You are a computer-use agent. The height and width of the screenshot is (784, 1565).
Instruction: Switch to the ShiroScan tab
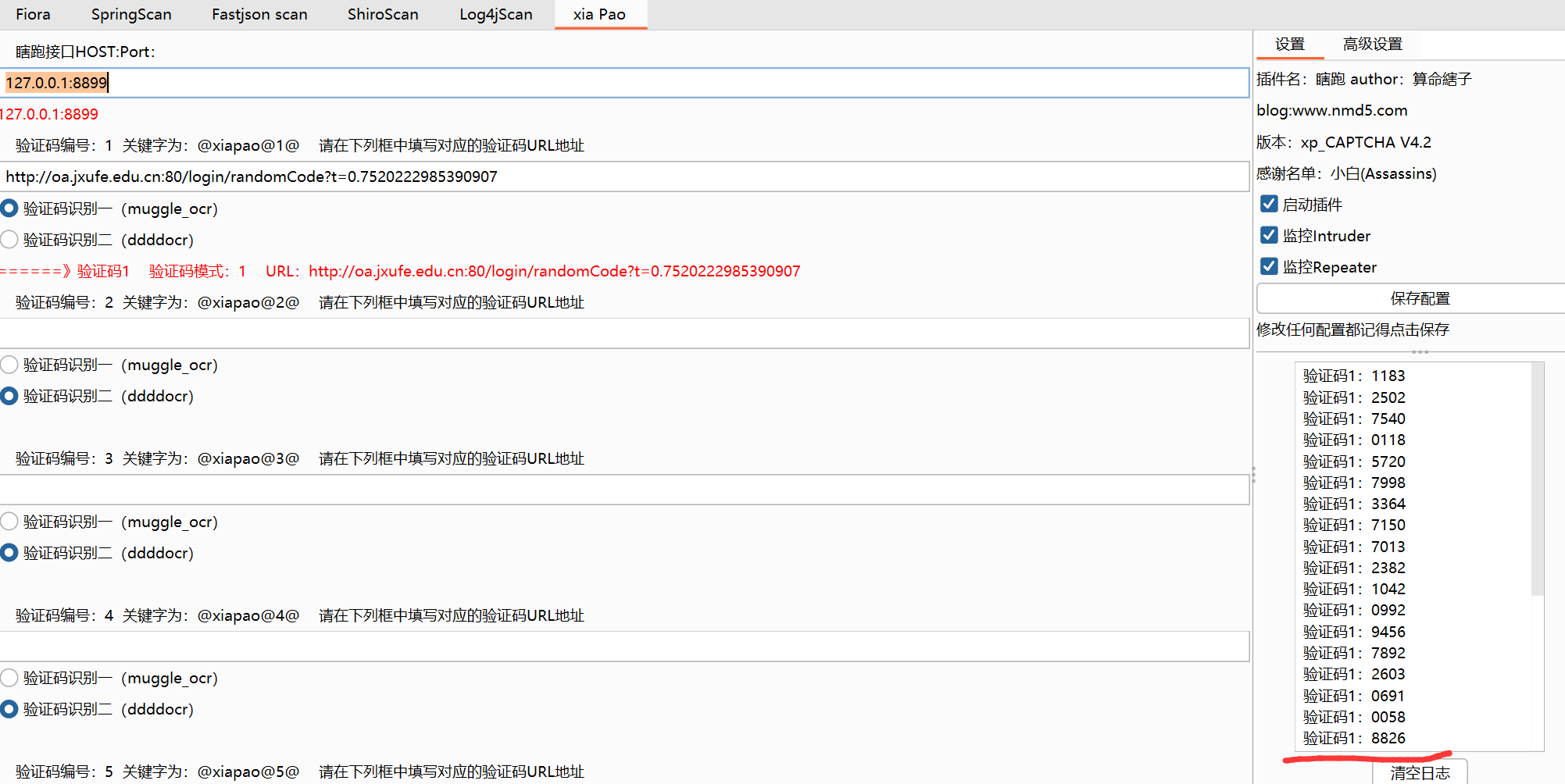383,14
